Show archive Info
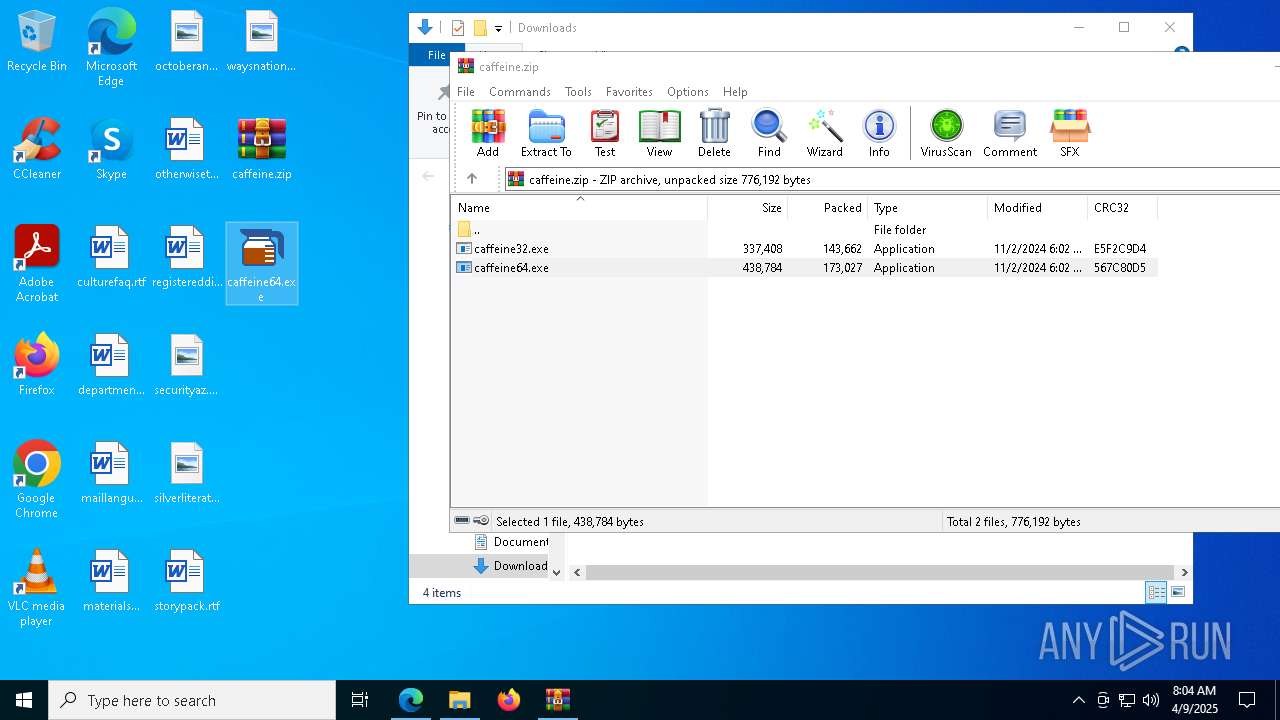This screenshot has height=720, width=1280. pyautogui.click(x=879, y=134)
